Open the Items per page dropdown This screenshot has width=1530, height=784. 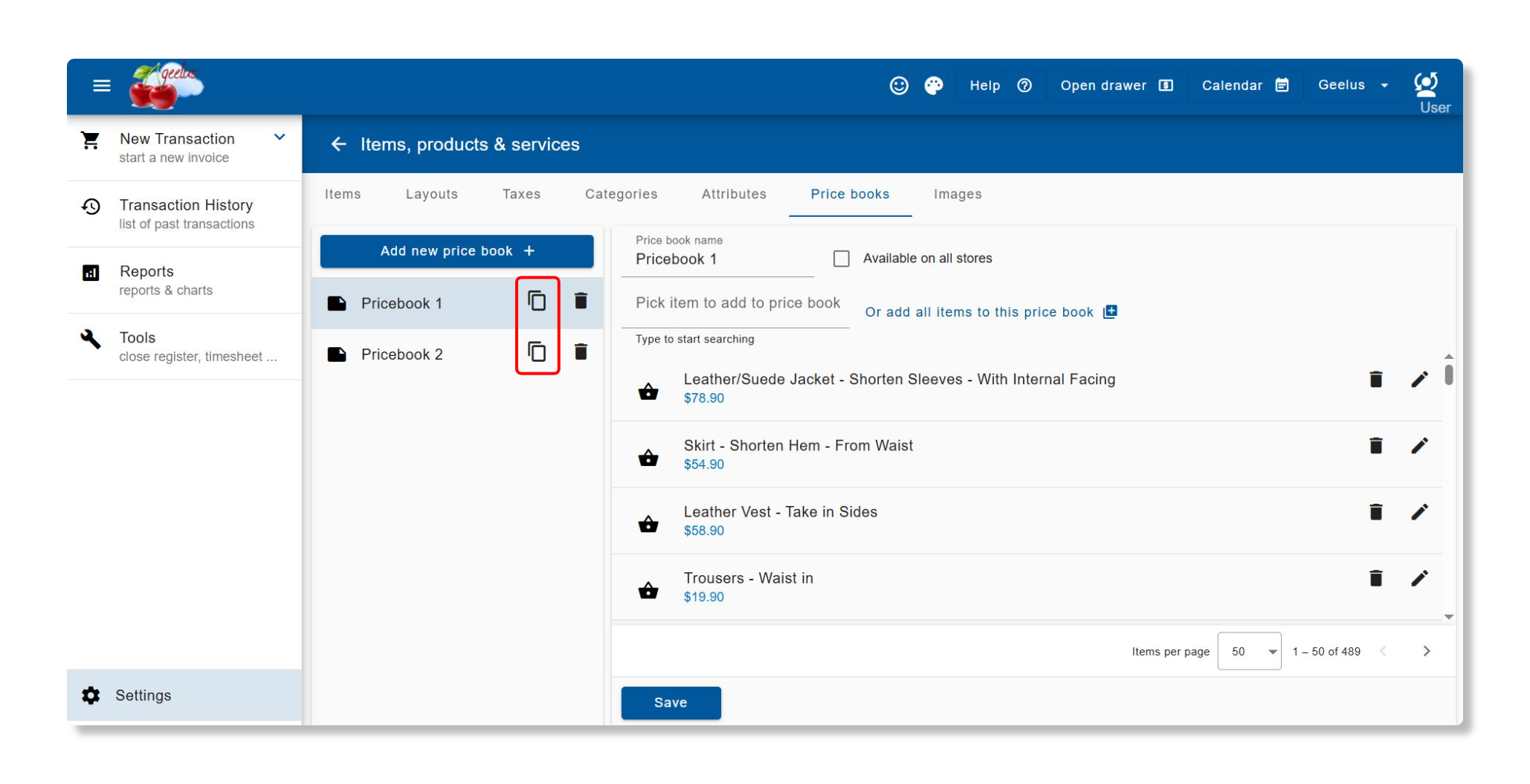1249,651
